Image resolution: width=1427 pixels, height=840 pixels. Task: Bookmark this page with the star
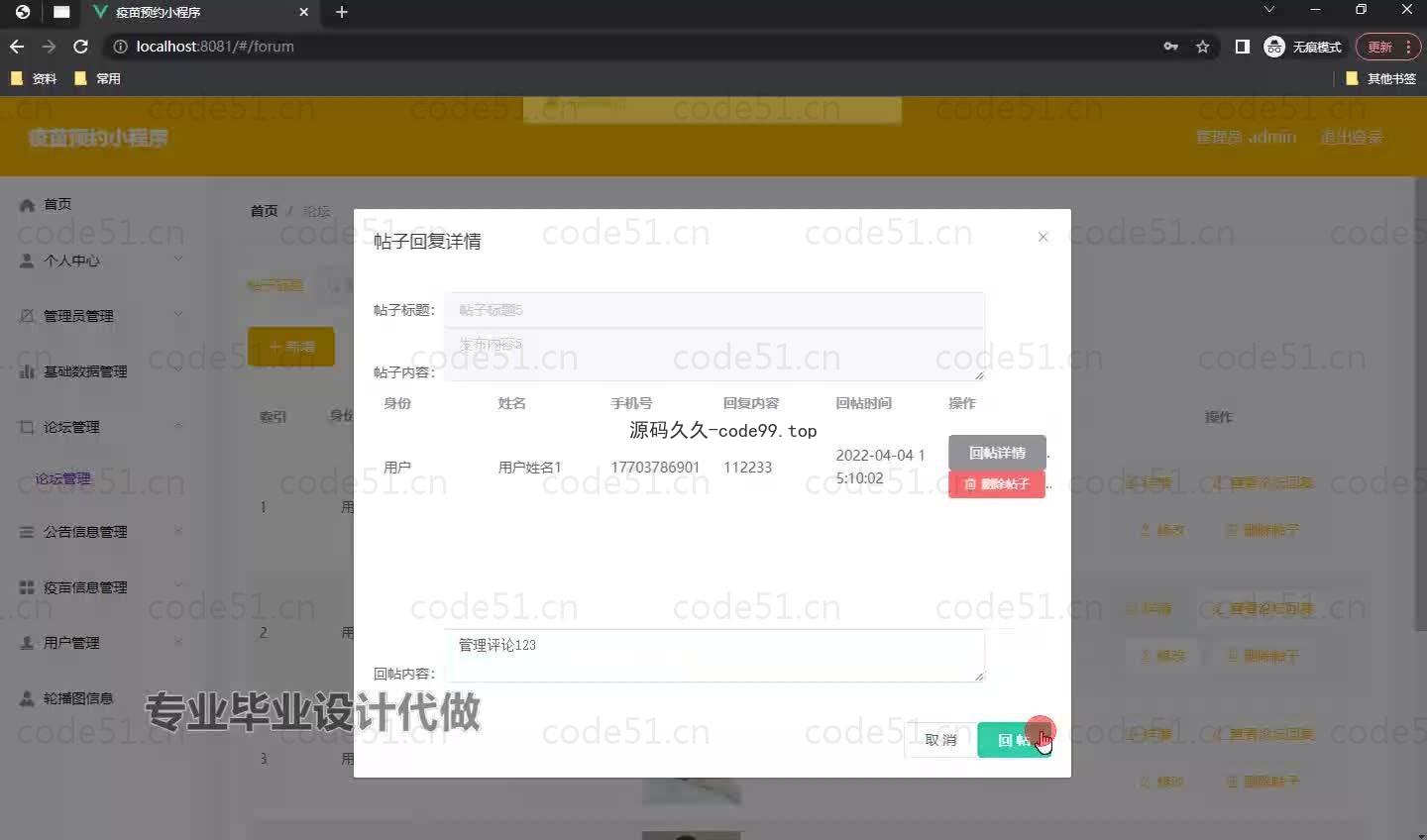pyautogui.click(x=1203, y=47)
